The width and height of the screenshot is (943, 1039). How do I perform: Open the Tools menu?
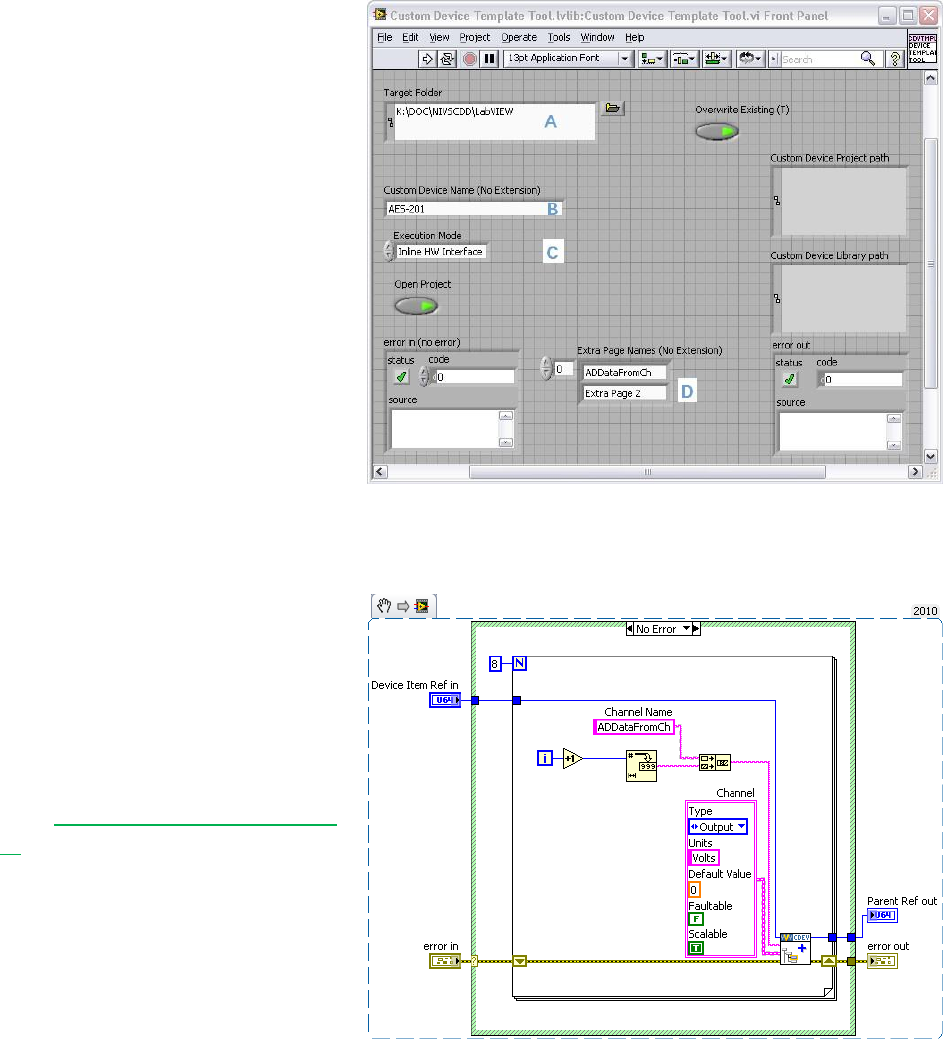(559, 37)
